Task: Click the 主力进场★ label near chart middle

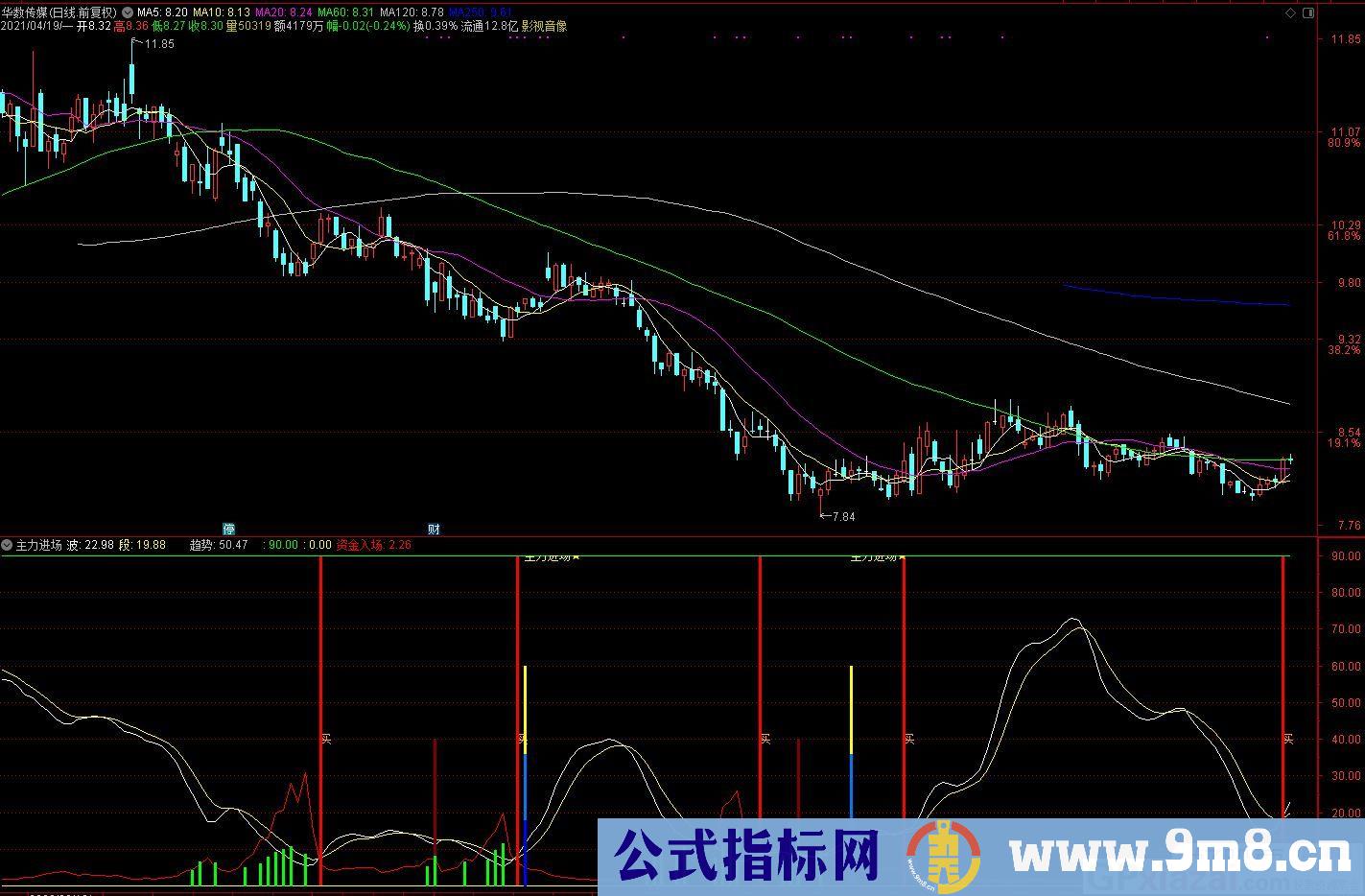Action: 552,556
